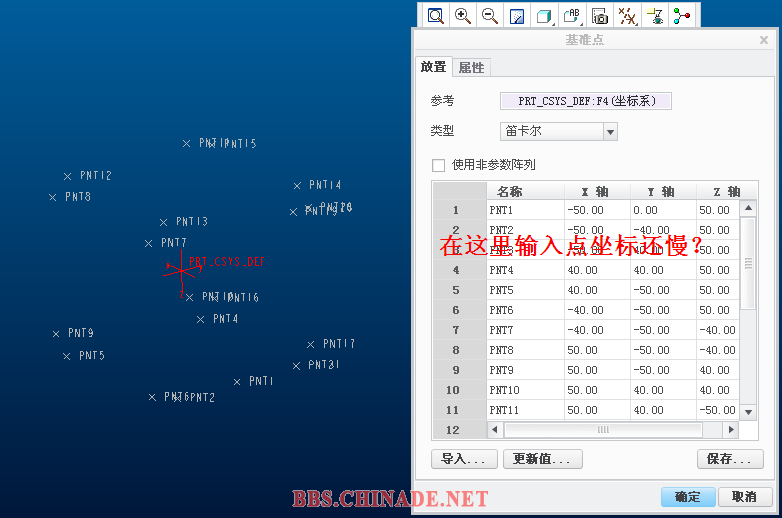Click the horizontal scroll left arrow

(x=495, y=430)
